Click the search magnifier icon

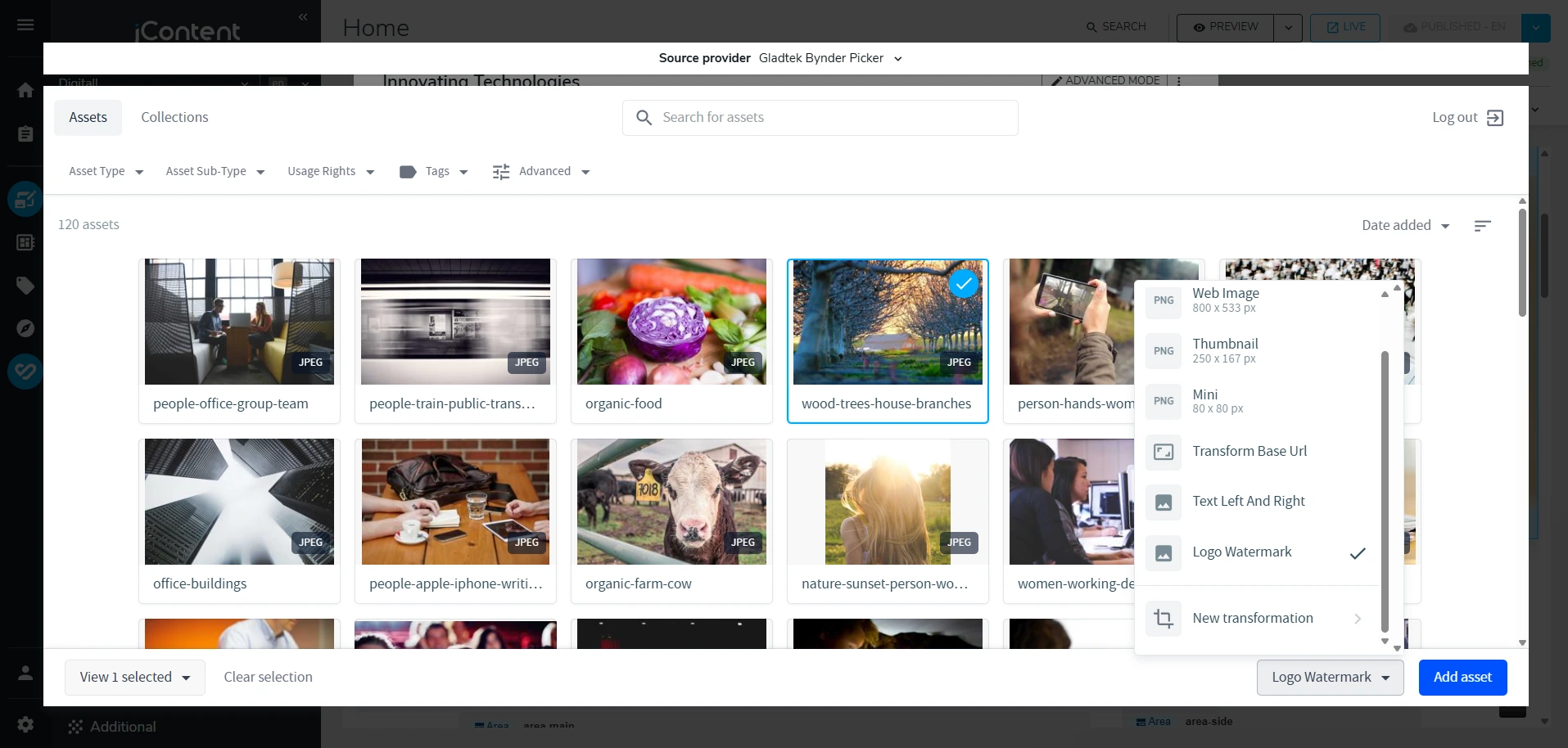644,118
